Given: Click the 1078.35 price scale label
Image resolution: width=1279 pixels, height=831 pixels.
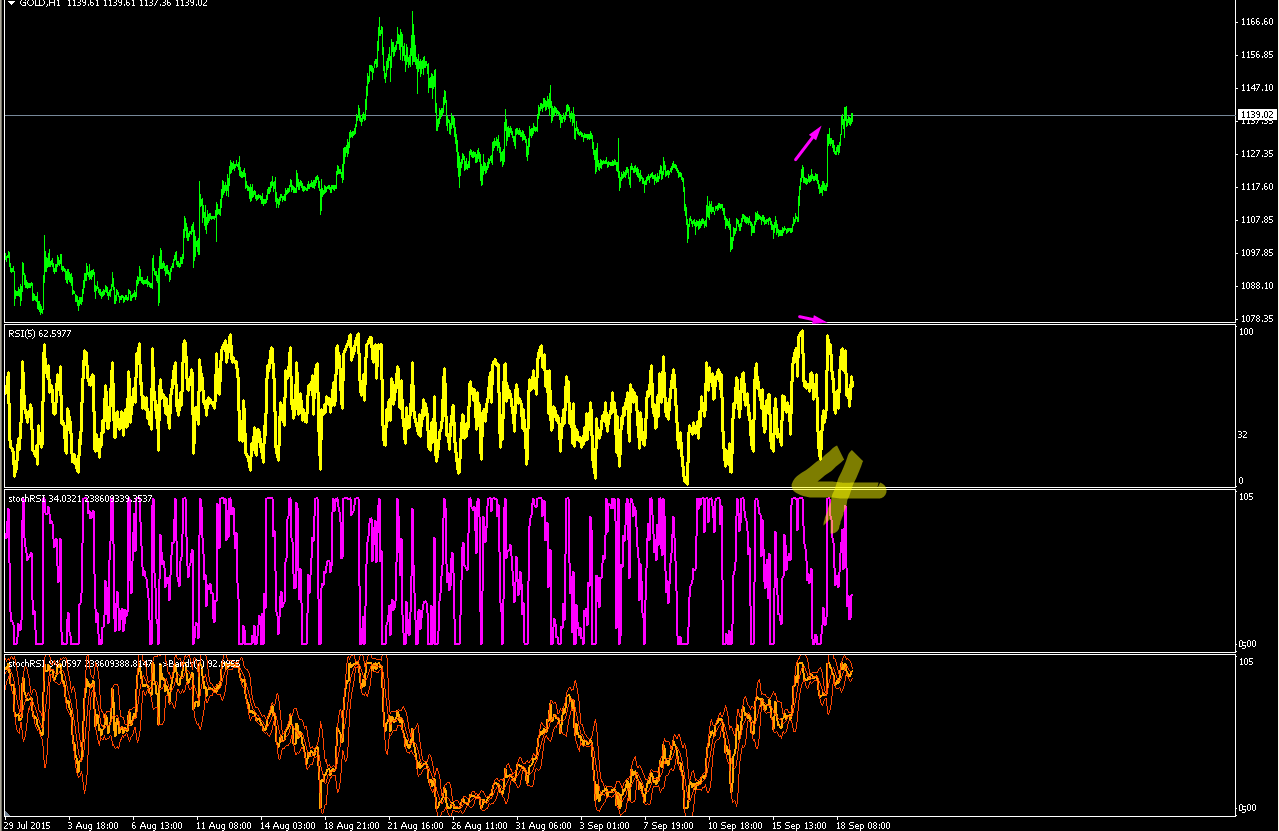Looking at the screenshot, I should point(1256,318).
